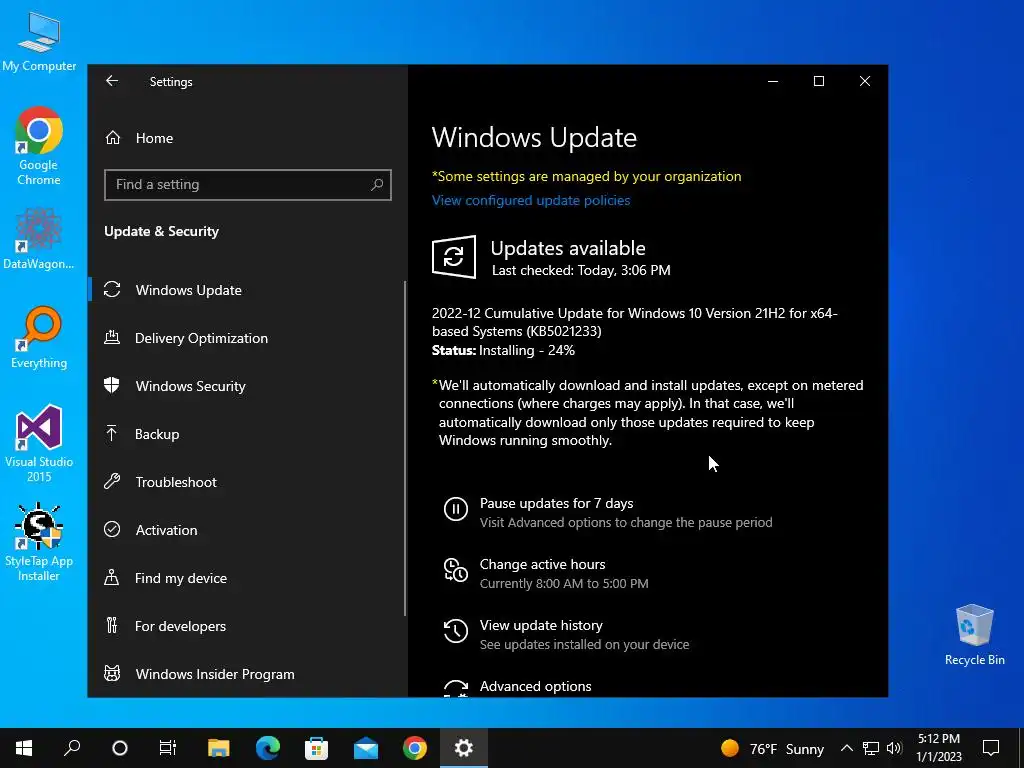Image resolution: width=1024 pixels, height=768 pixels.
Task: Select Windows Update in sidebar
Action: point(188,290)
